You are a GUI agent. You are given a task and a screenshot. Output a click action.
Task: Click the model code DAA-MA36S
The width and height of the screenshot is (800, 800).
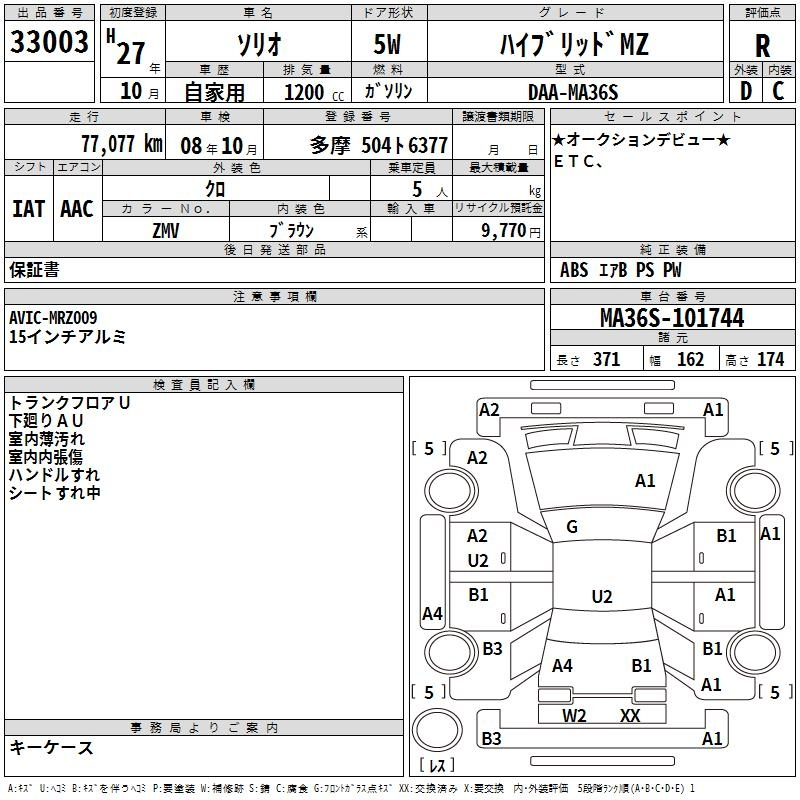tap(573, 92)
